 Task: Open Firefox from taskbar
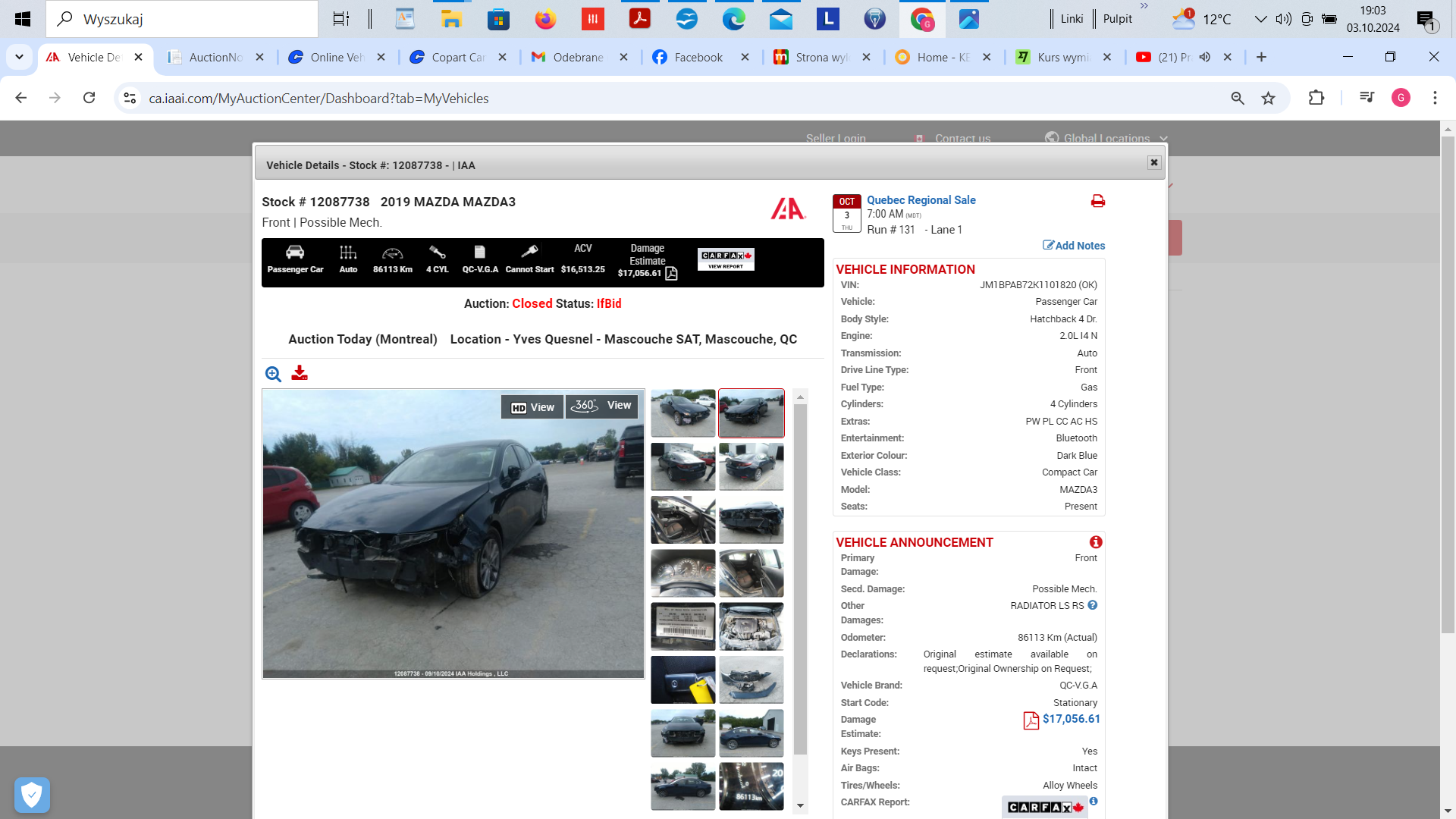pos(545,19)
